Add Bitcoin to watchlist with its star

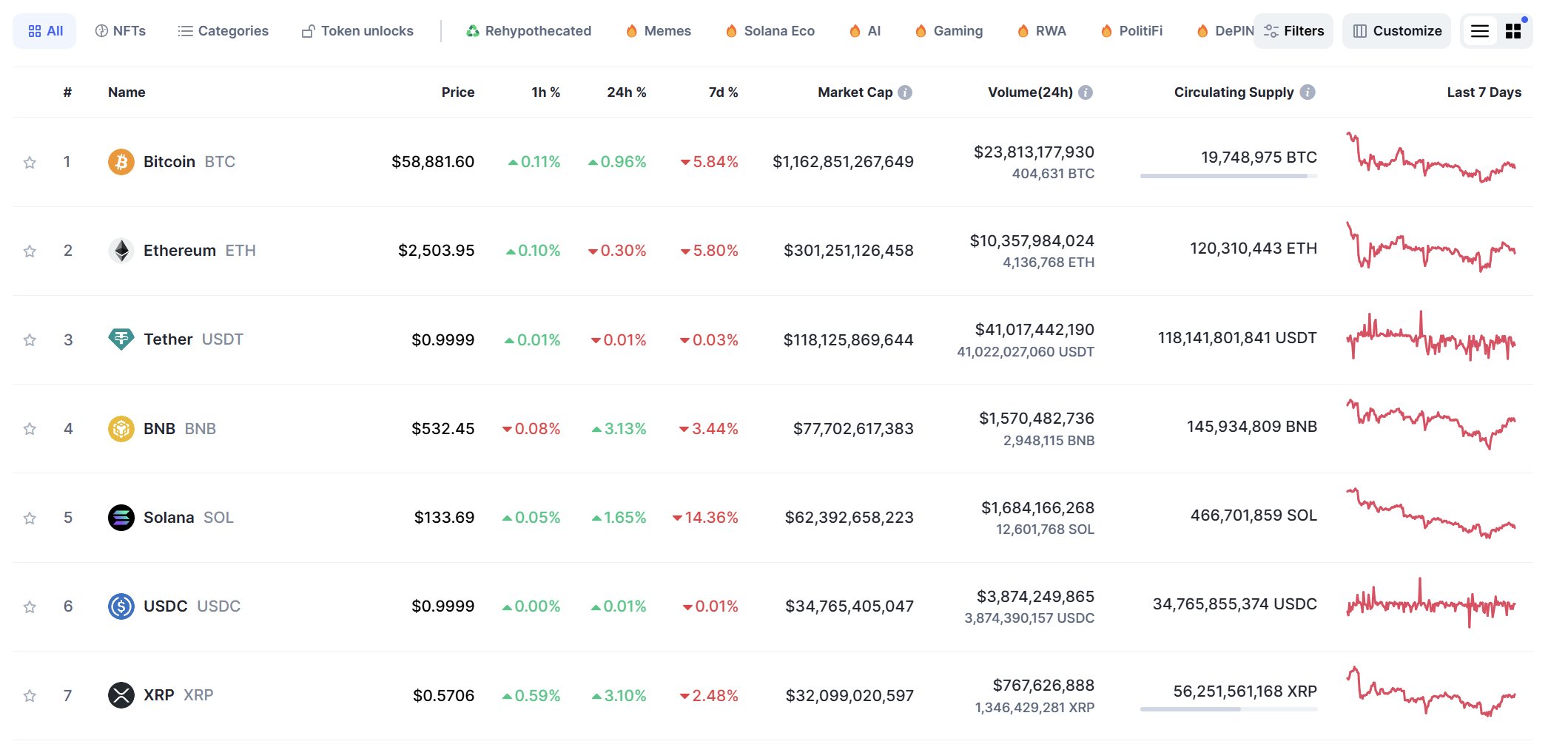(x=30, y=162)
